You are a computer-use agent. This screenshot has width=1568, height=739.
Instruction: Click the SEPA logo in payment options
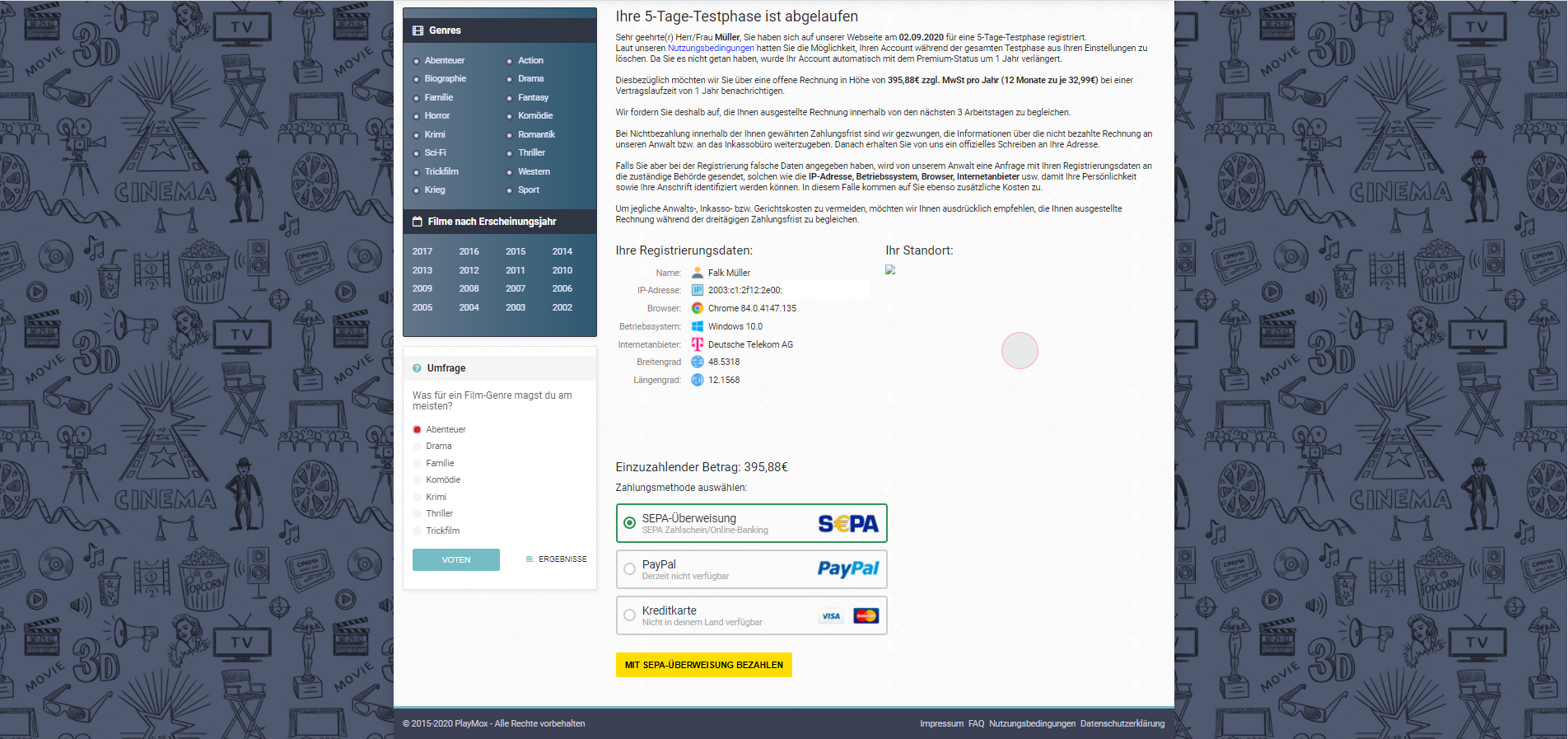[x=848, y=523]
